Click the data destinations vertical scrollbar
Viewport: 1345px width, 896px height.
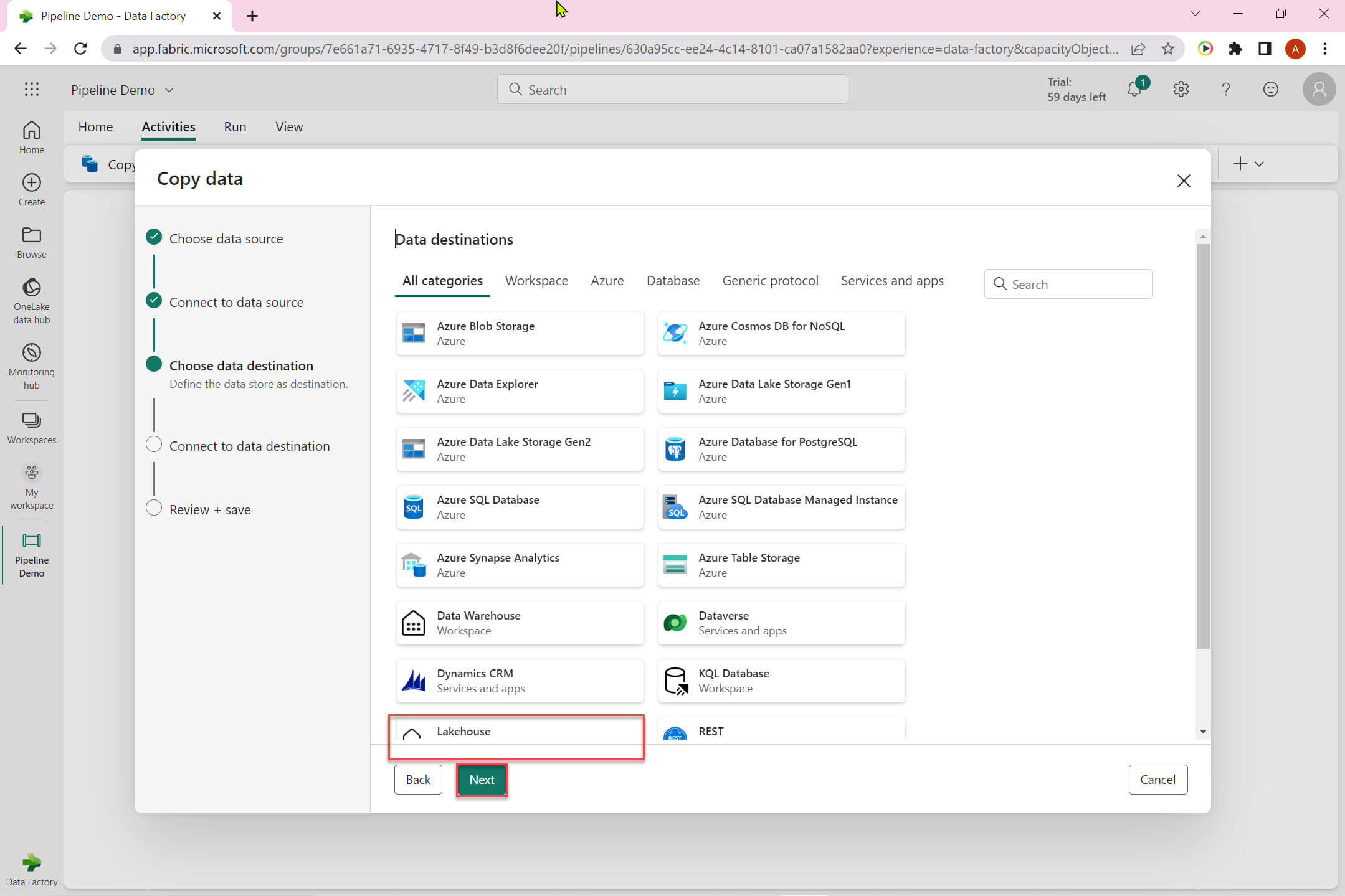1203,445
